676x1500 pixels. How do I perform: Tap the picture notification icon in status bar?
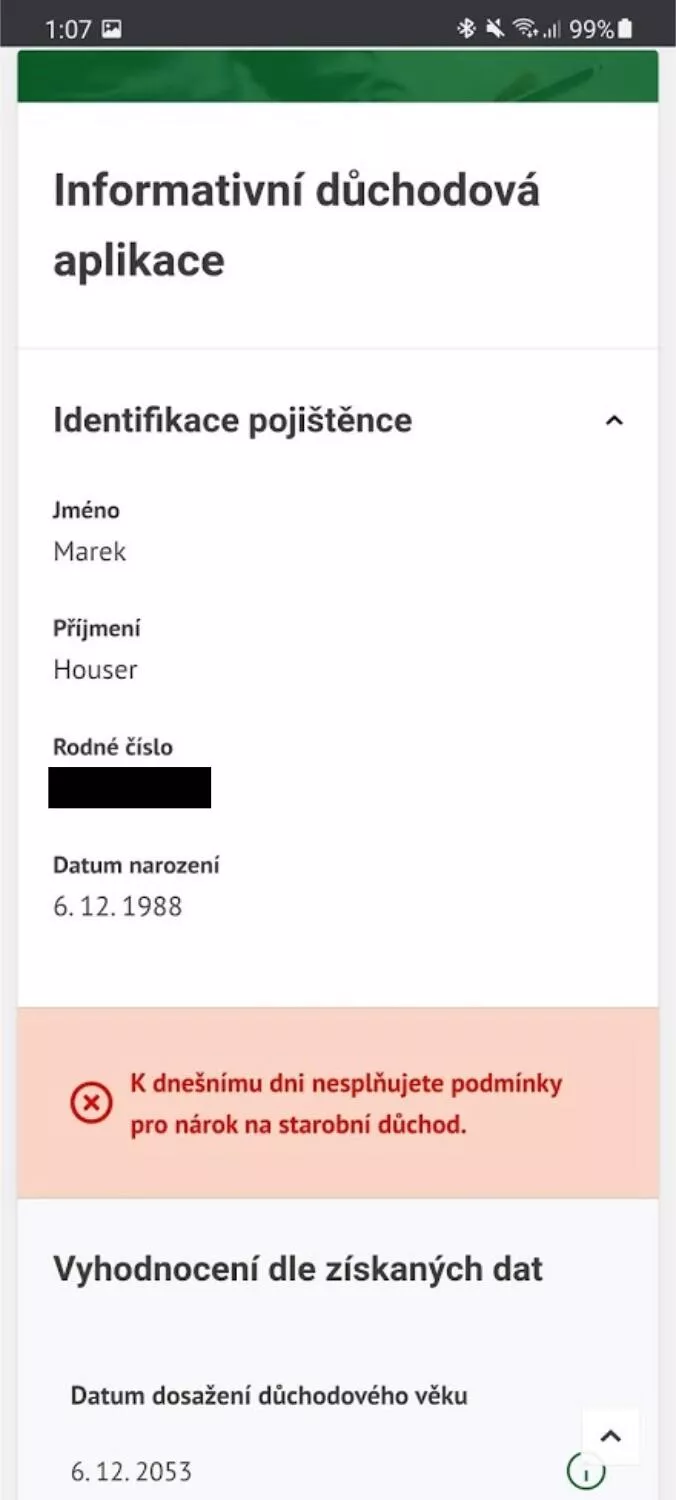[112, 29]
